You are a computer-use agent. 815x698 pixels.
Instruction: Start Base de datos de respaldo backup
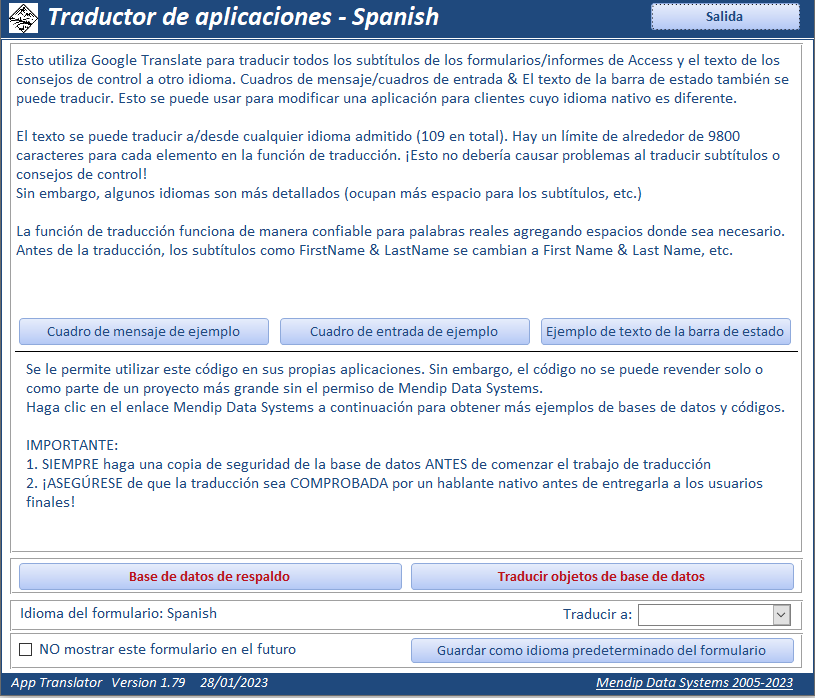210,576
